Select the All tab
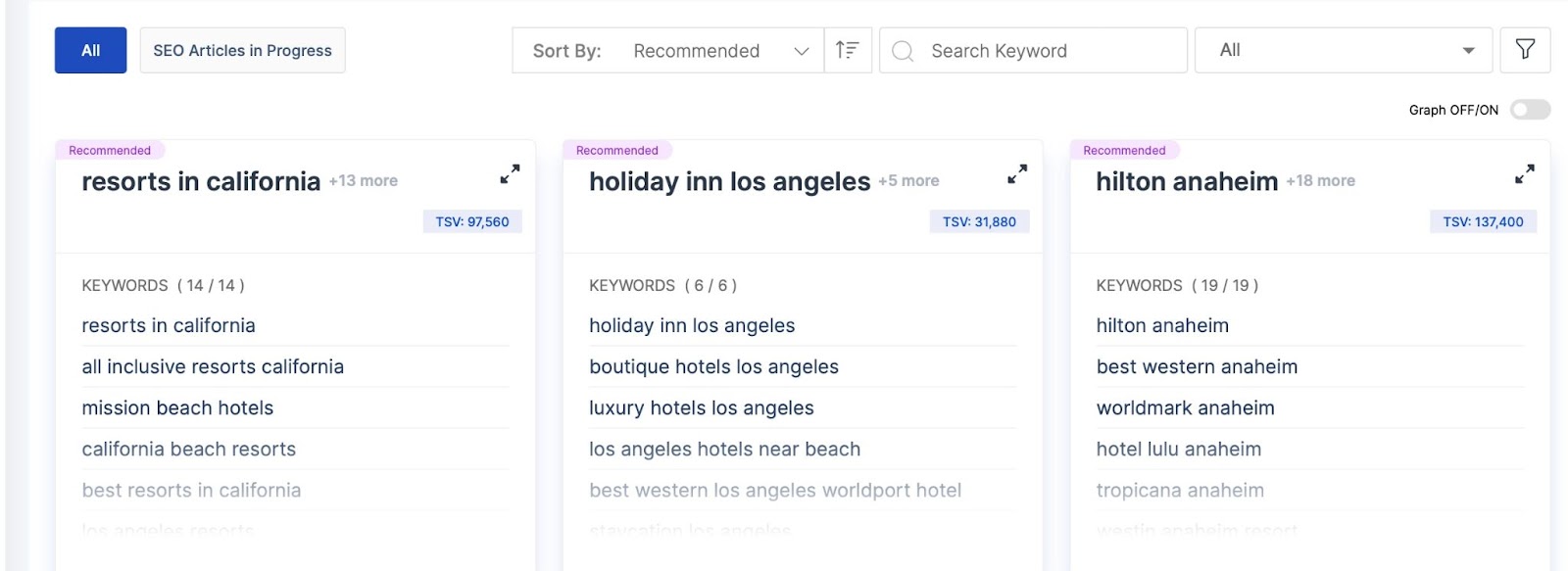 [90, 50]
